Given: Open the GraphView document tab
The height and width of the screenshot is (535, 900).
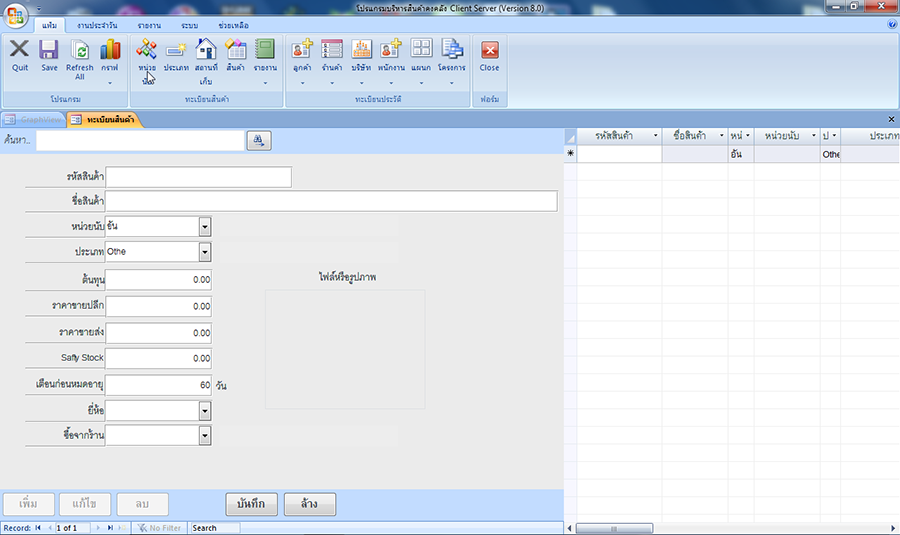Looking at the screenshot, I should (x=35, y=120).
